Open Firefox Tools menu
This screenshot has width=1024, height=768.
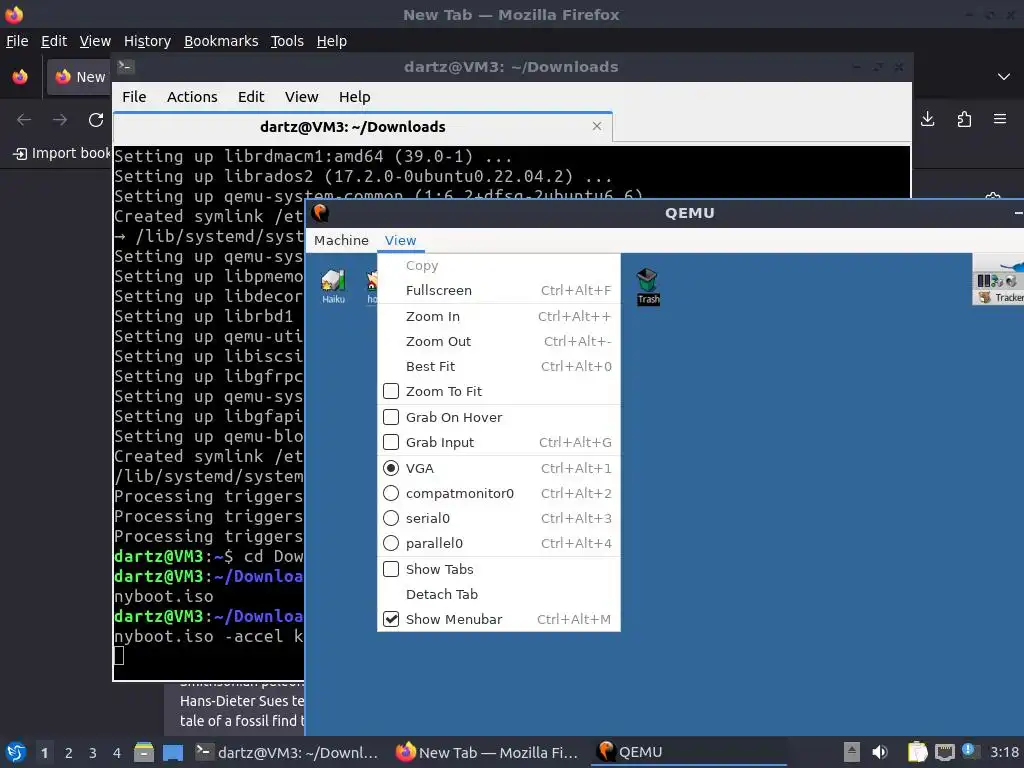(x=287, y=41)
